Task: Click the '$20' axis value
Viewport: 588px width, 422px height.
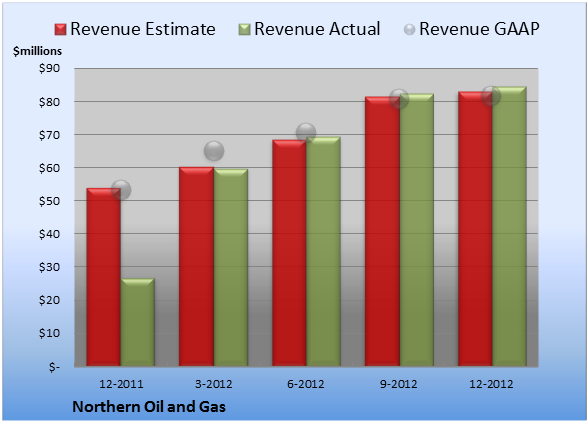Action: (49, 300)
